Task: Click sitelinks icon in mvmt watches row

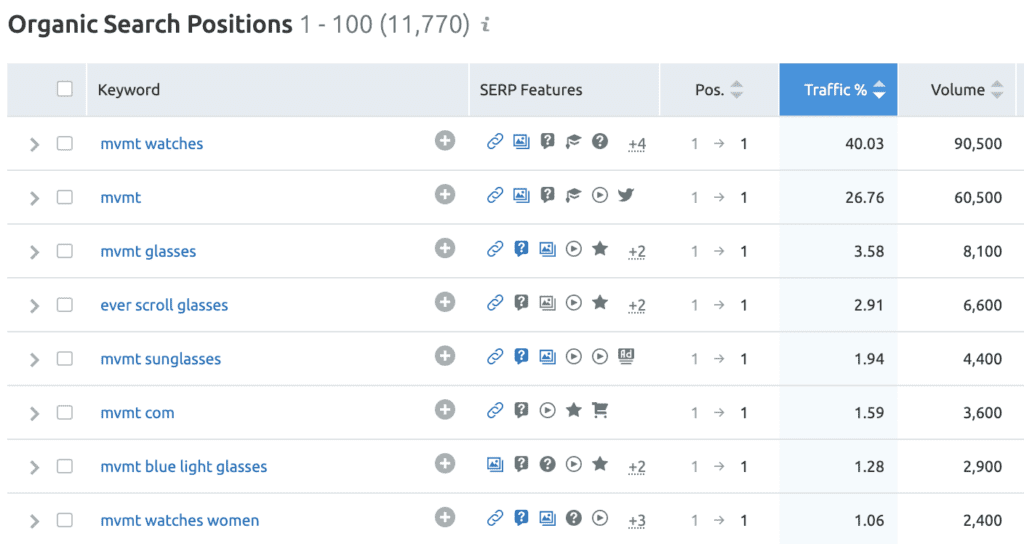Action: (495, 141)
